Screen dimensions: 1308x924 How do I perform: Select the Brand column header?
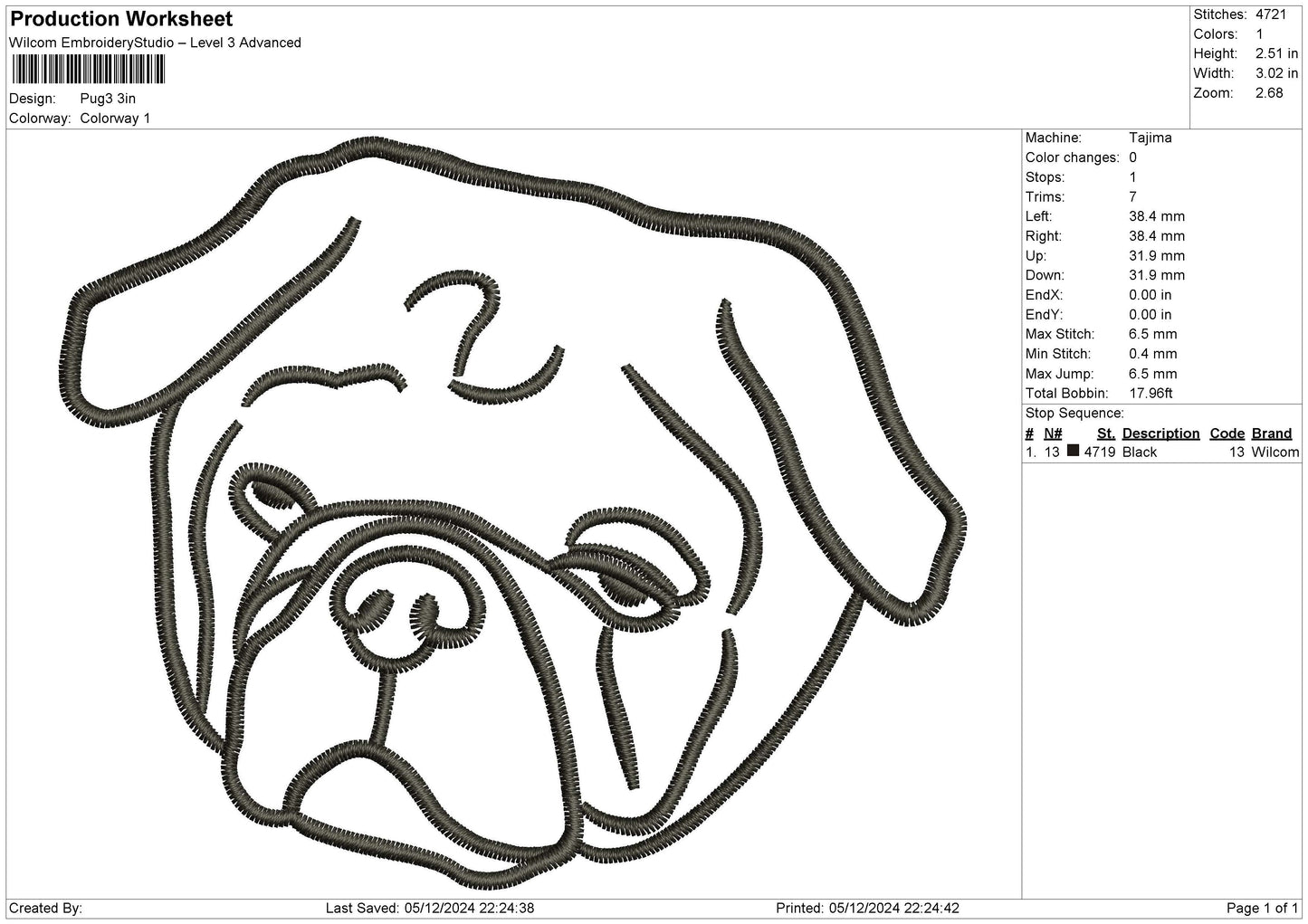point(1272,433)
